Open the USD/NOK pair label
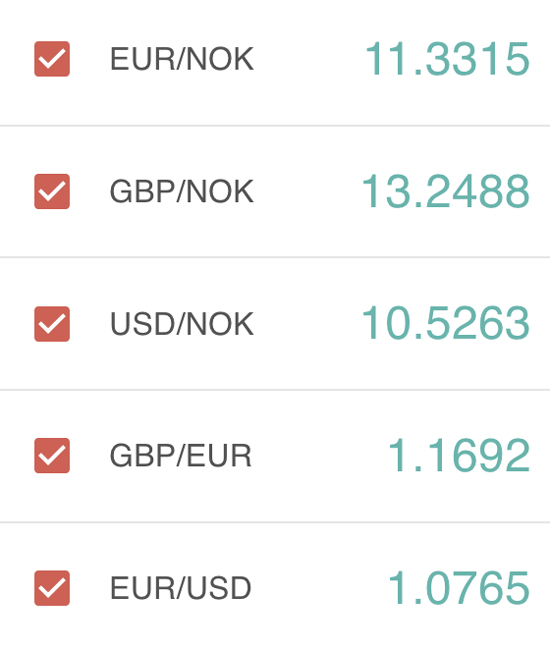This screenshot has height=650, width=550. pyautogui.click(x=182, y=324)
